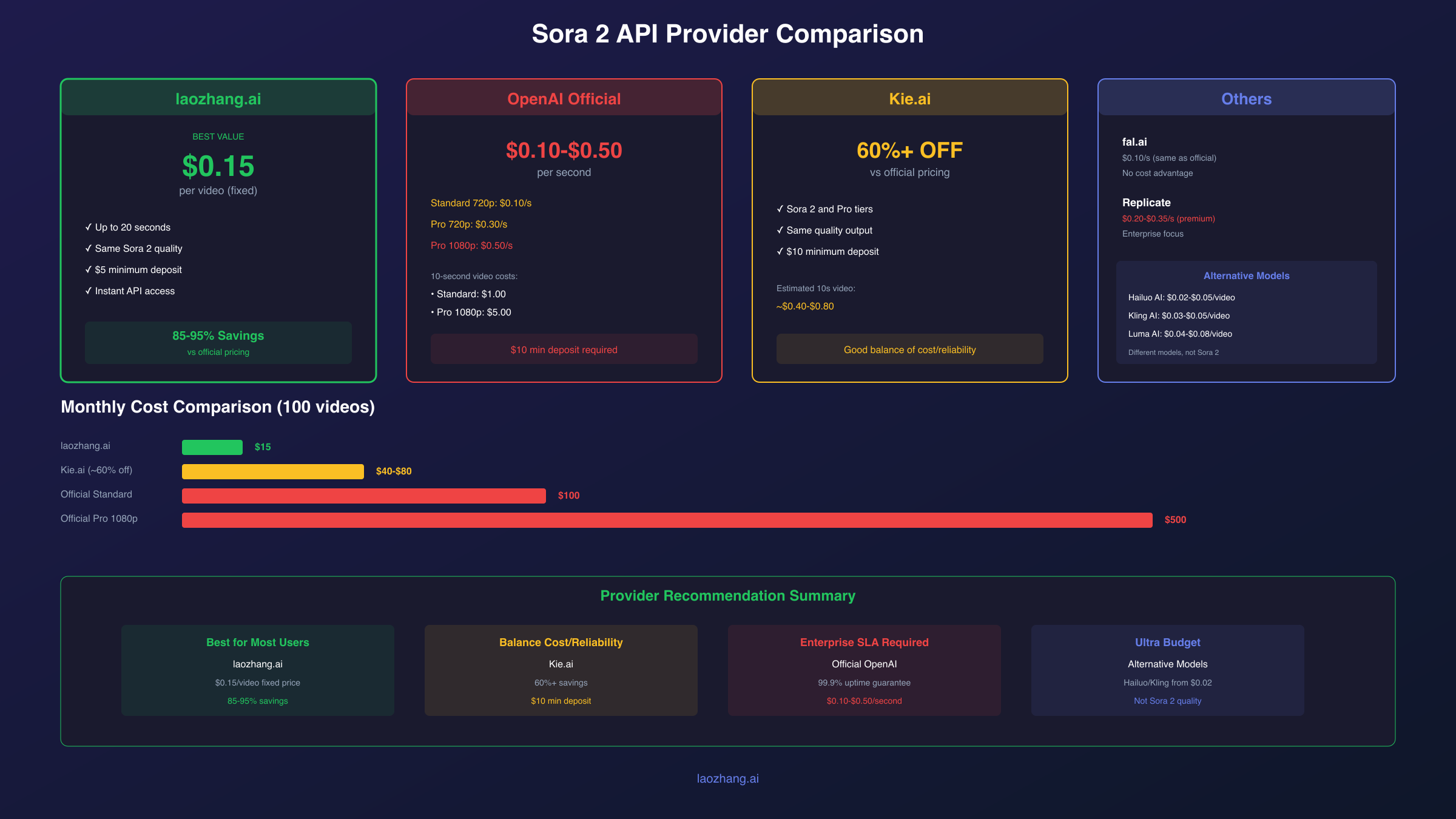
Task: Click the red Official Standard $100 bar
Action: tap(364, 496)
